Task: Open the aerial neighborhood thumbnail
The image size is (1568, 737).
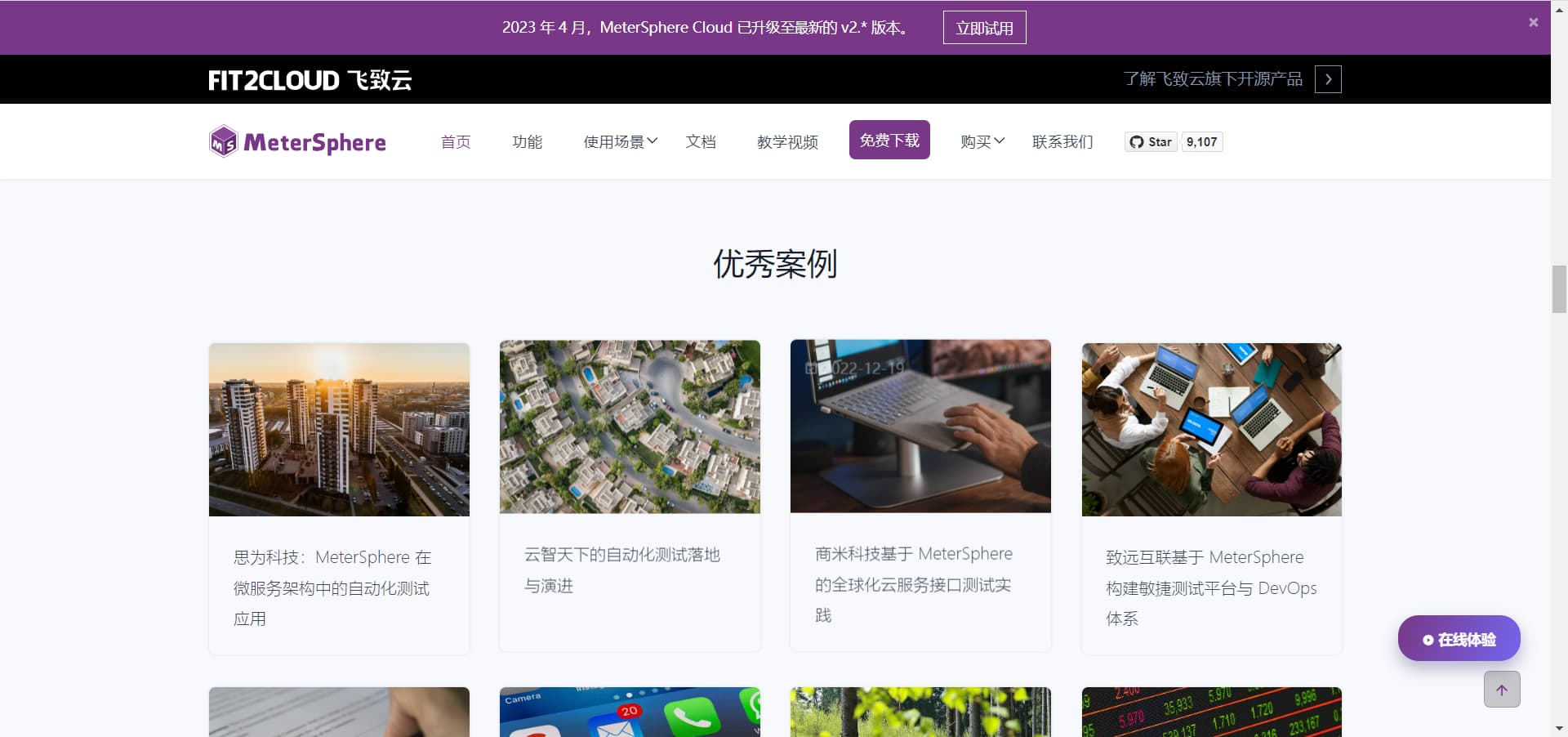Action: click(x=630, y=427)
